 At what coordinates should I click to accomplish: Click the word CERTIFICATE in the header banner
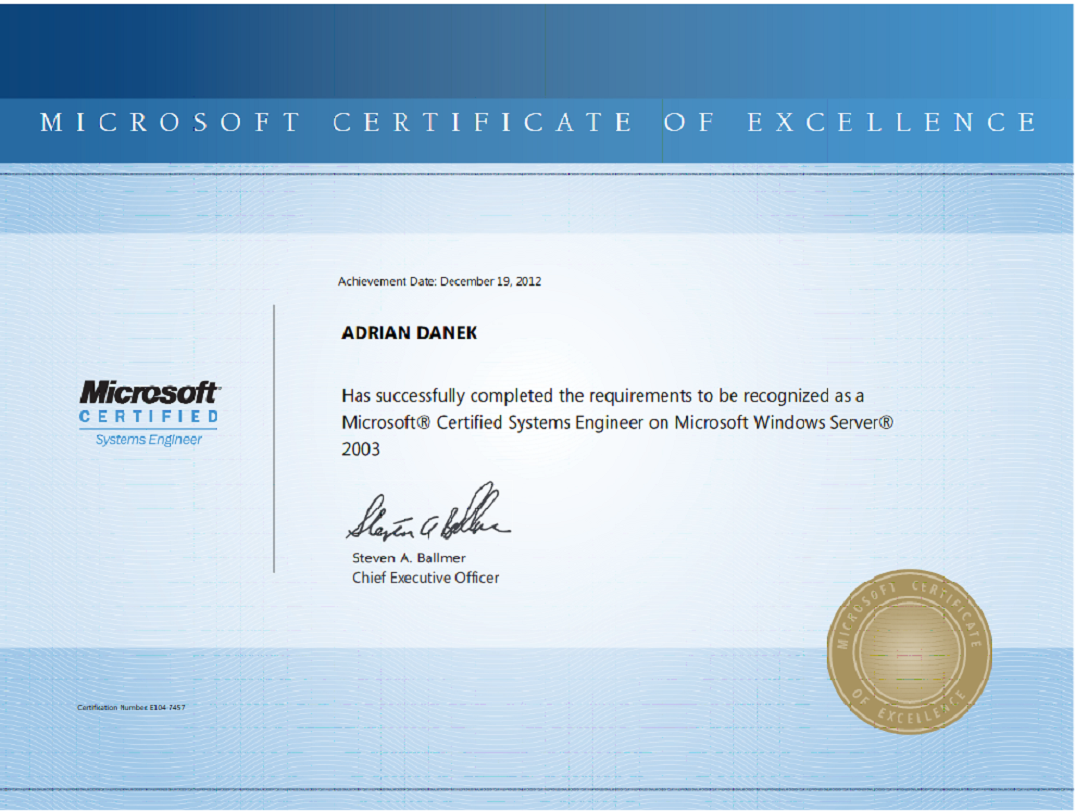pos(483,123)
